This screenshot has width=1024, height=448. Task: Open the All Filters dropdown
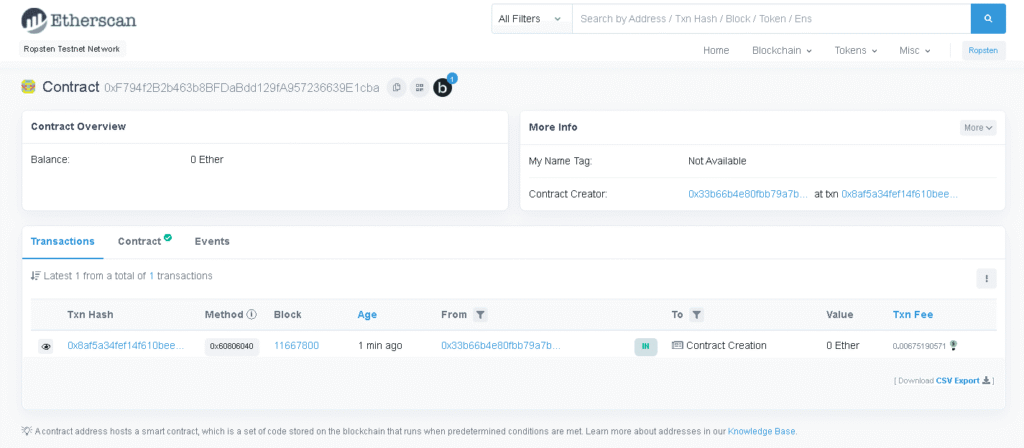(x=530, y=19)
